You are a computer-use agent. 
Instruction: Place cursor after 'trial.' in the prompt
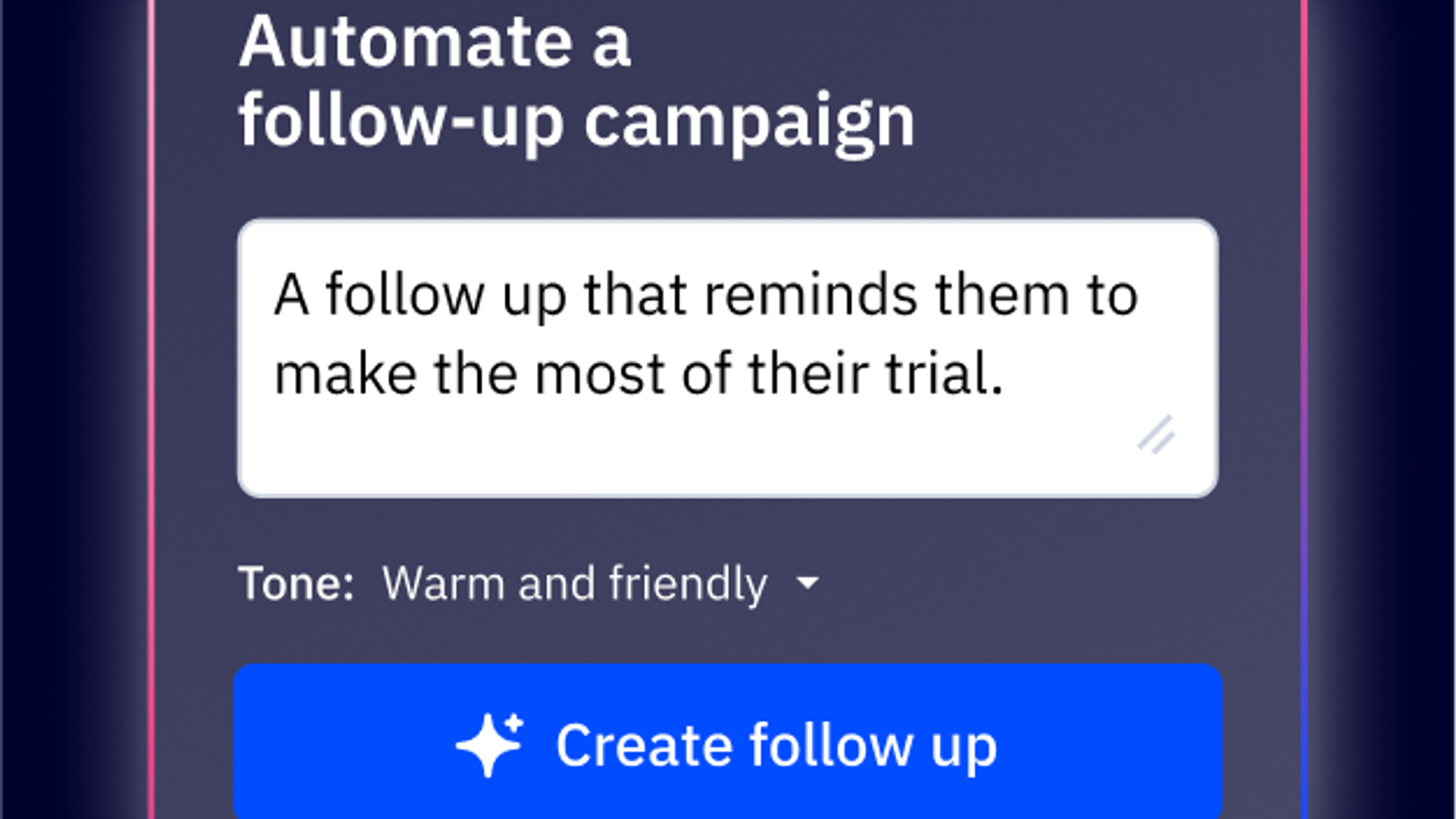tap(1007, 374)
